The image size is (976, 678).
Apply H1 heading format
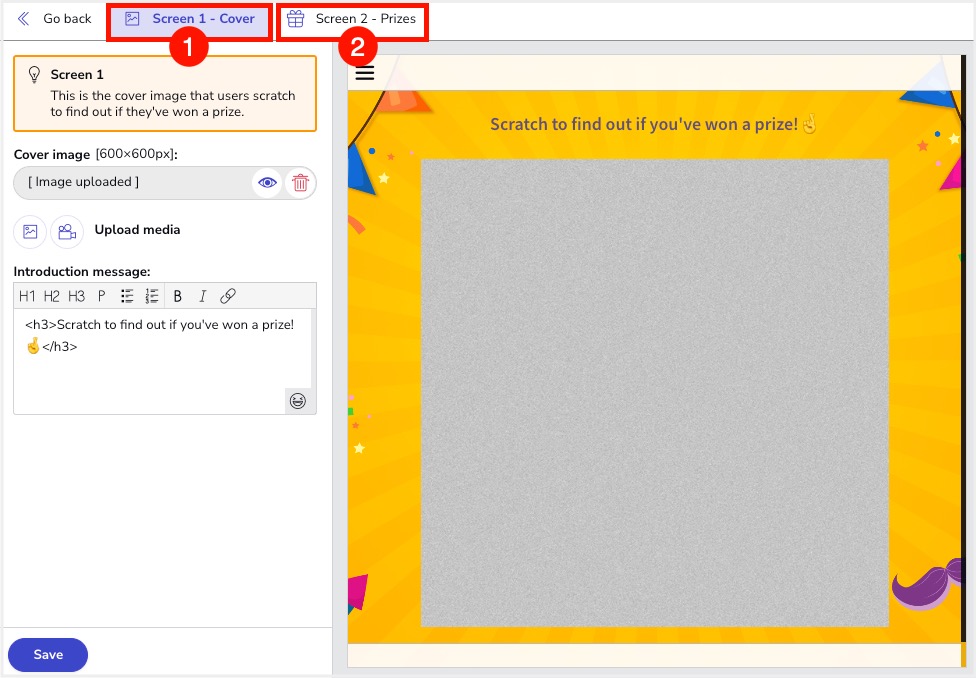click(x=27, y=296)
